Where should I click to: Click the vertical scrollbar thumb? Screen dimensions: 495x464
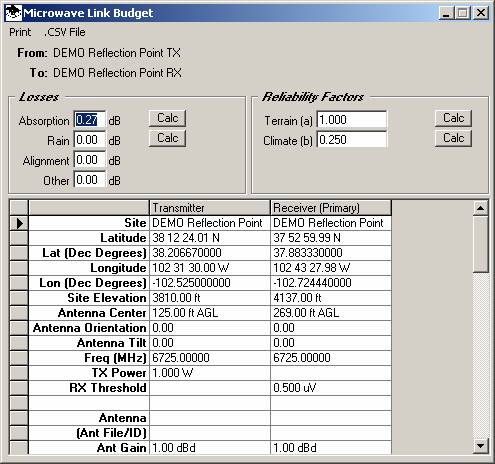[x=480, y=244]
